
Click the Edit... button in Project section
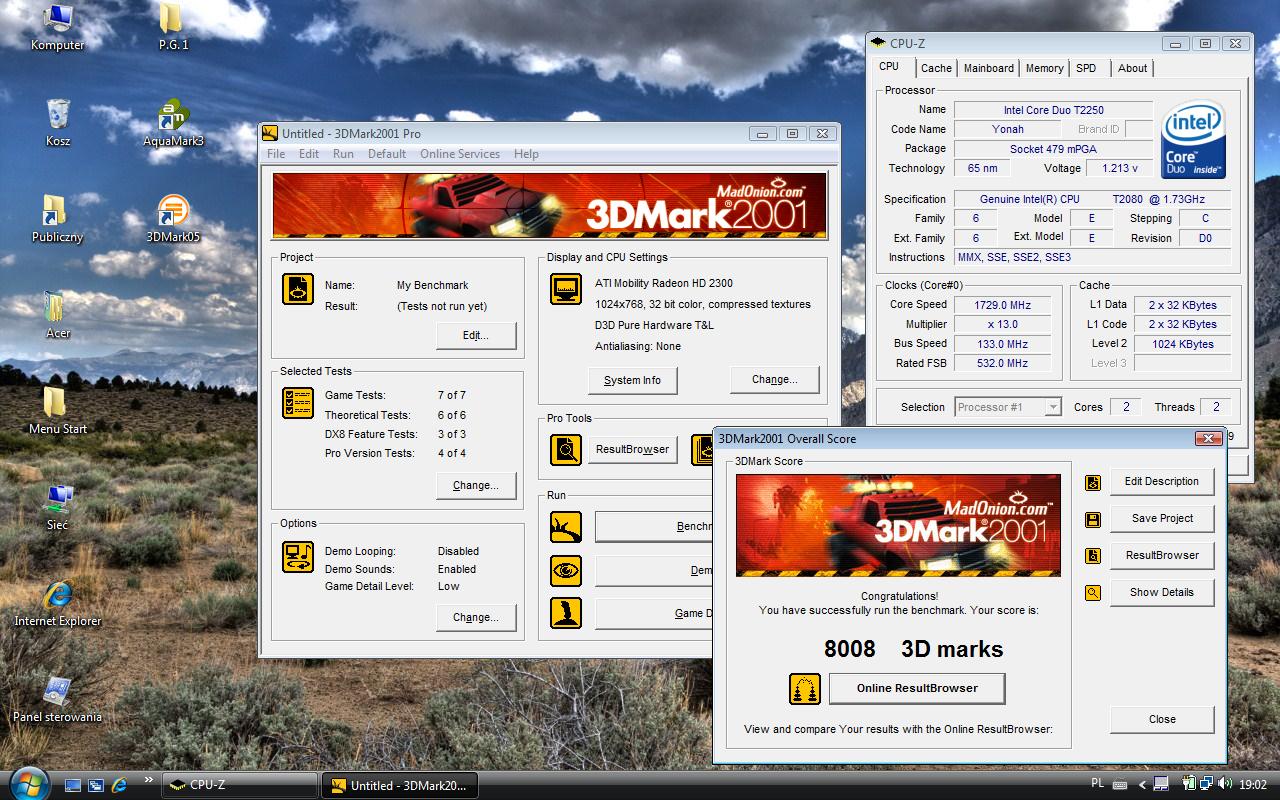pos(476,335)
